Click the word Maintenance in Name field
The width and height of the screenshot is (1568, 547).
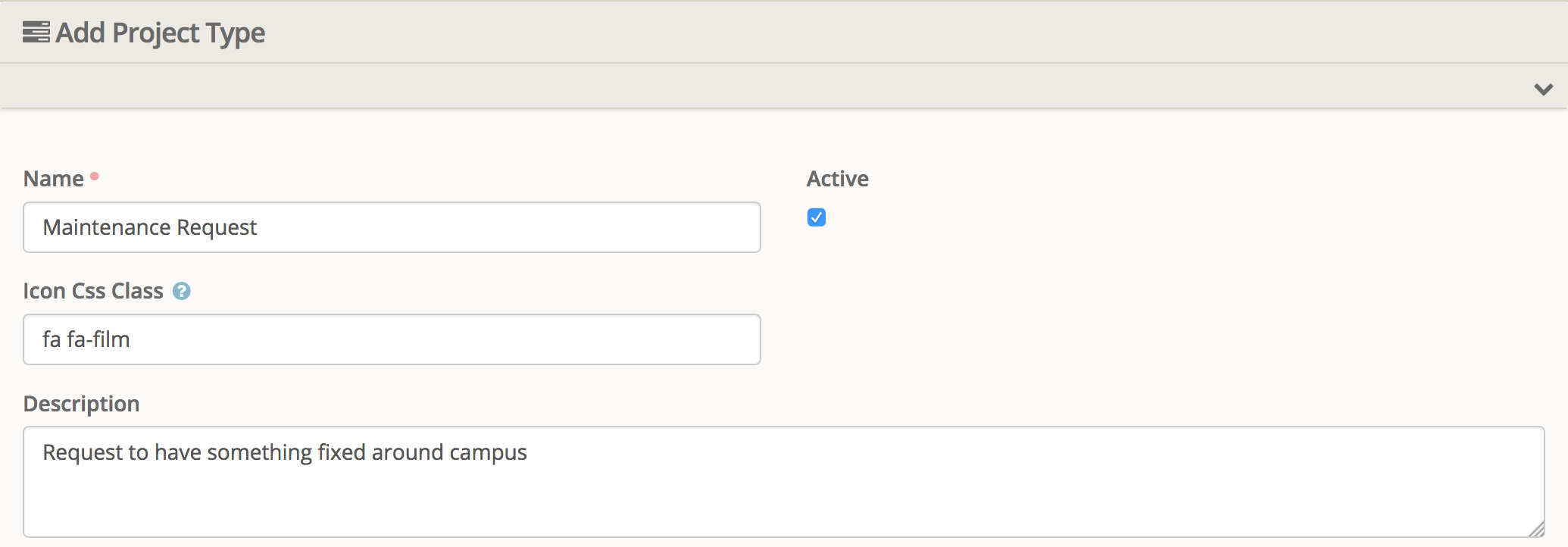click(107, 227)
